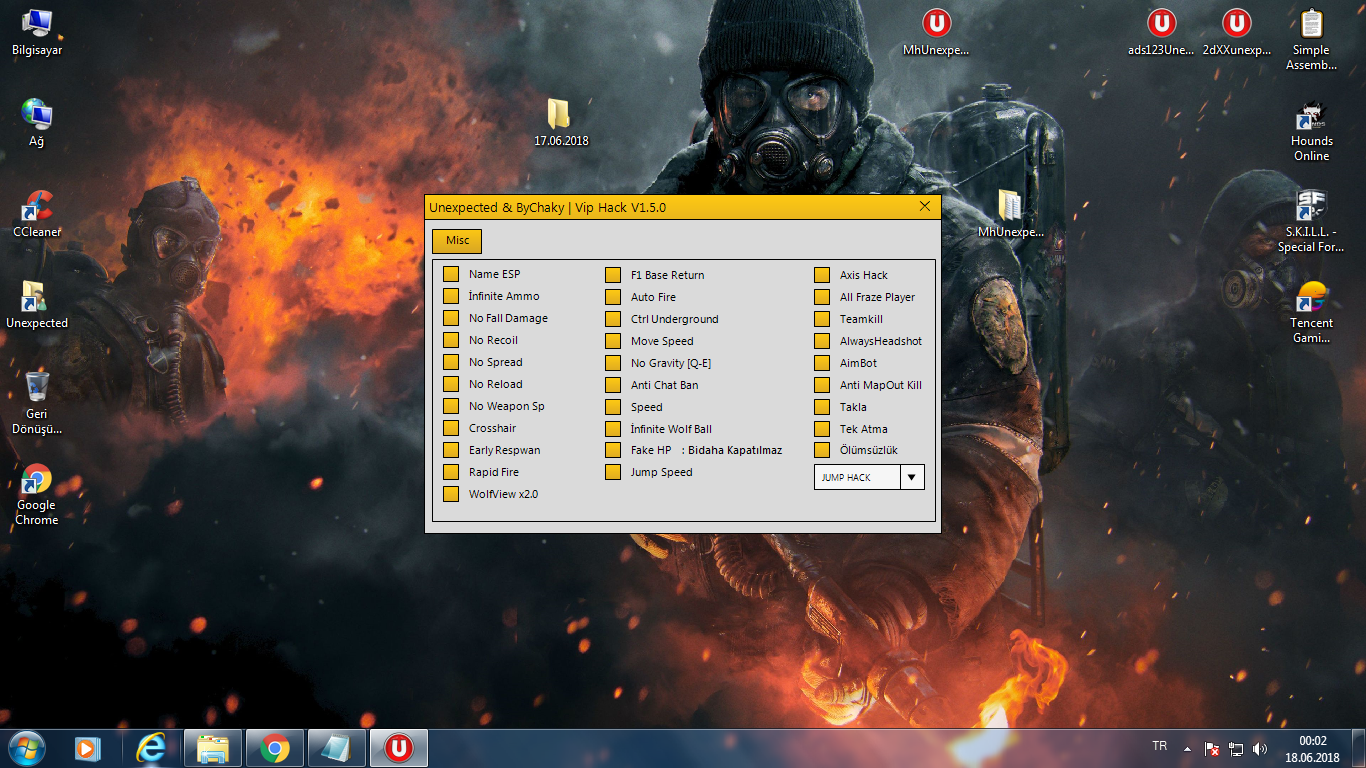Toggle the İnfinite Wolf Ball checkbox

(613, 429)
